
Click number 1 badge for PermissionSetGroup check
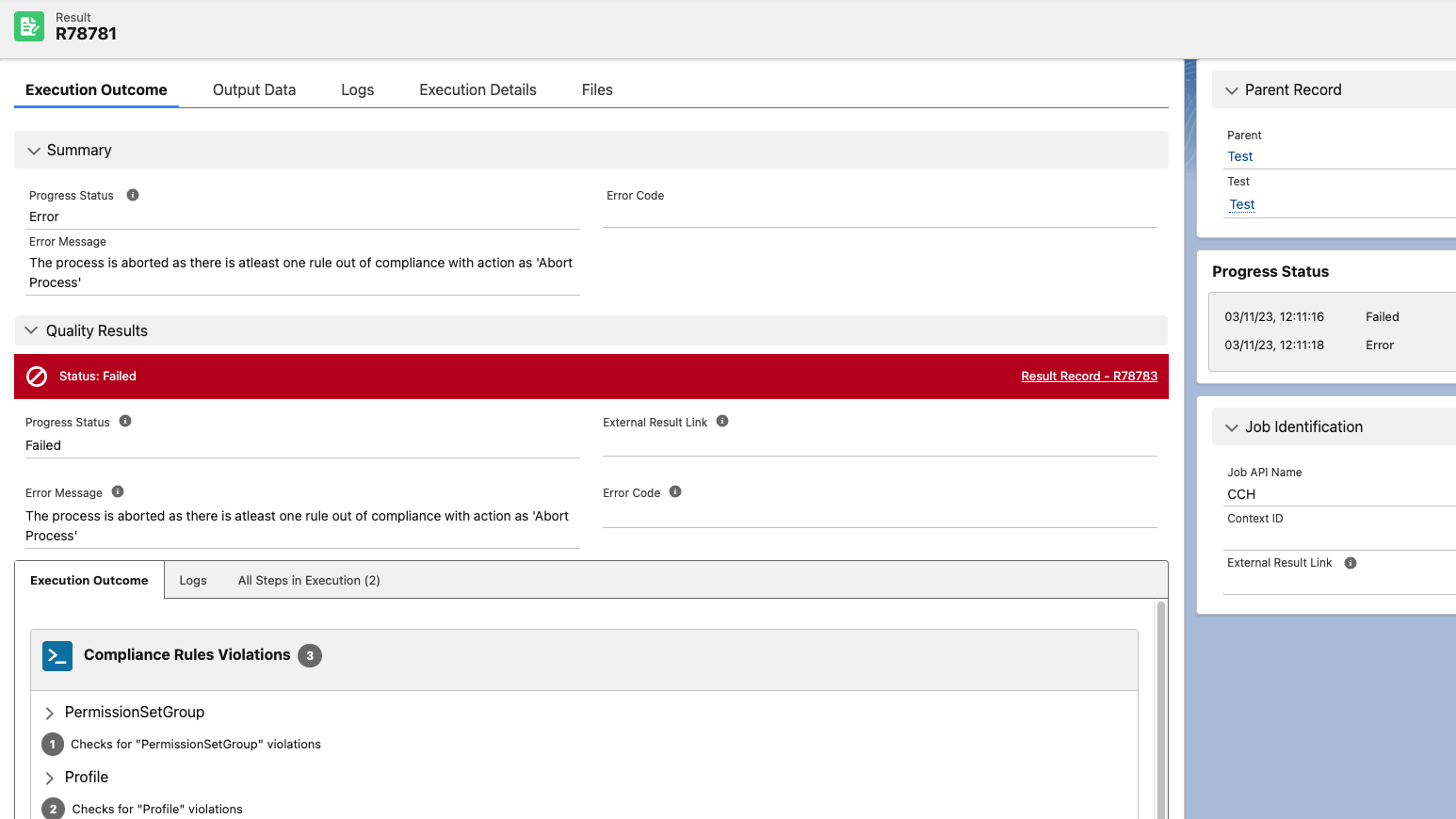point(53,745)
